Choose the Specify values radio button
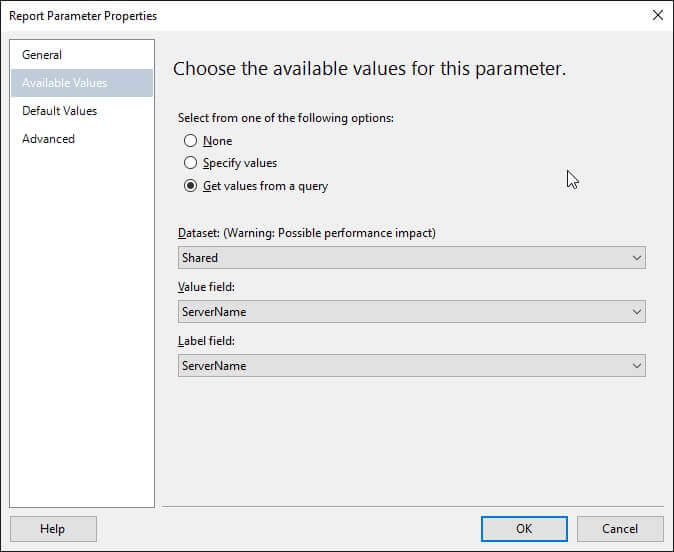Screen dimensions: 674x552 pos(191,163)
